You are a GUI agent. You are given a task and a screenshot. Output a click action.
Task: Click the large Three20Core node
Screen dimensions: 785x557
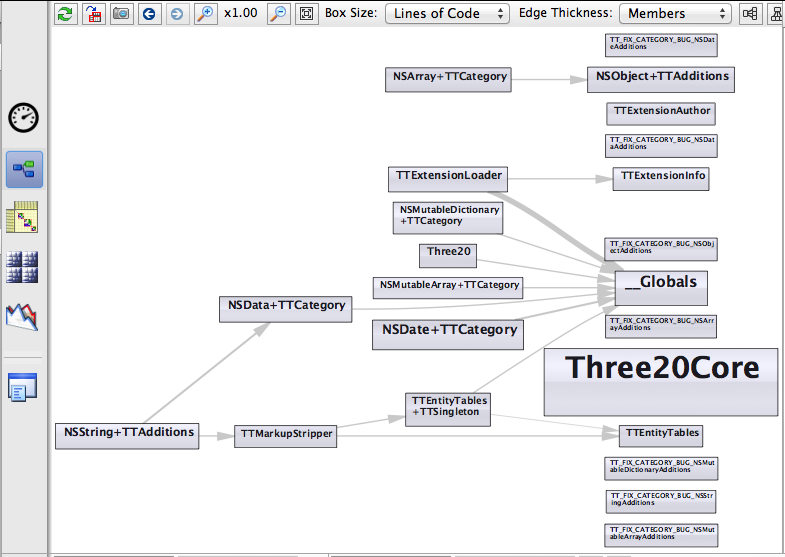(661, 382)
